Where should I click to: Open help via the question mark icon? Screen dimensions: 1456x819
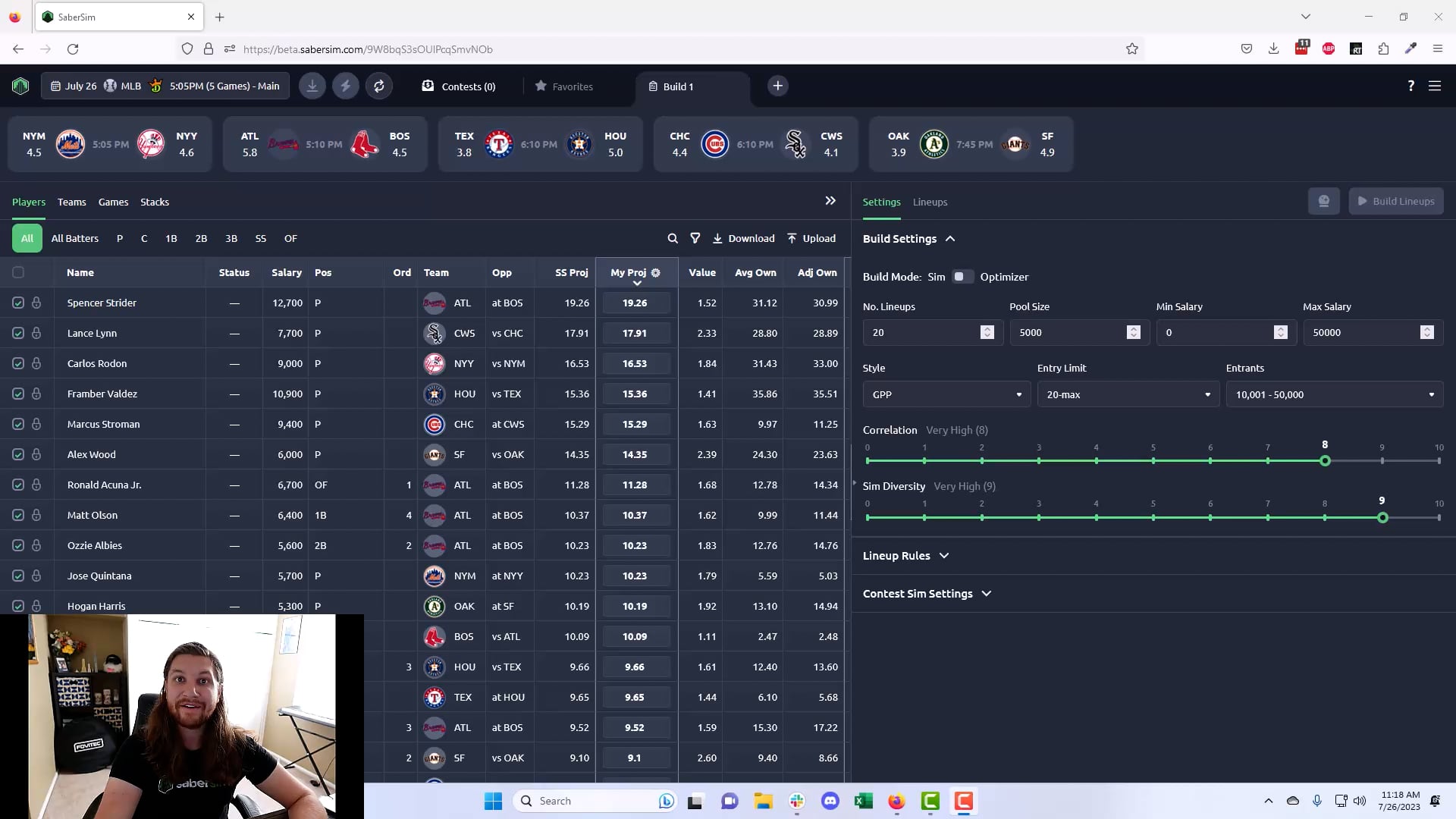(1410, 86)
